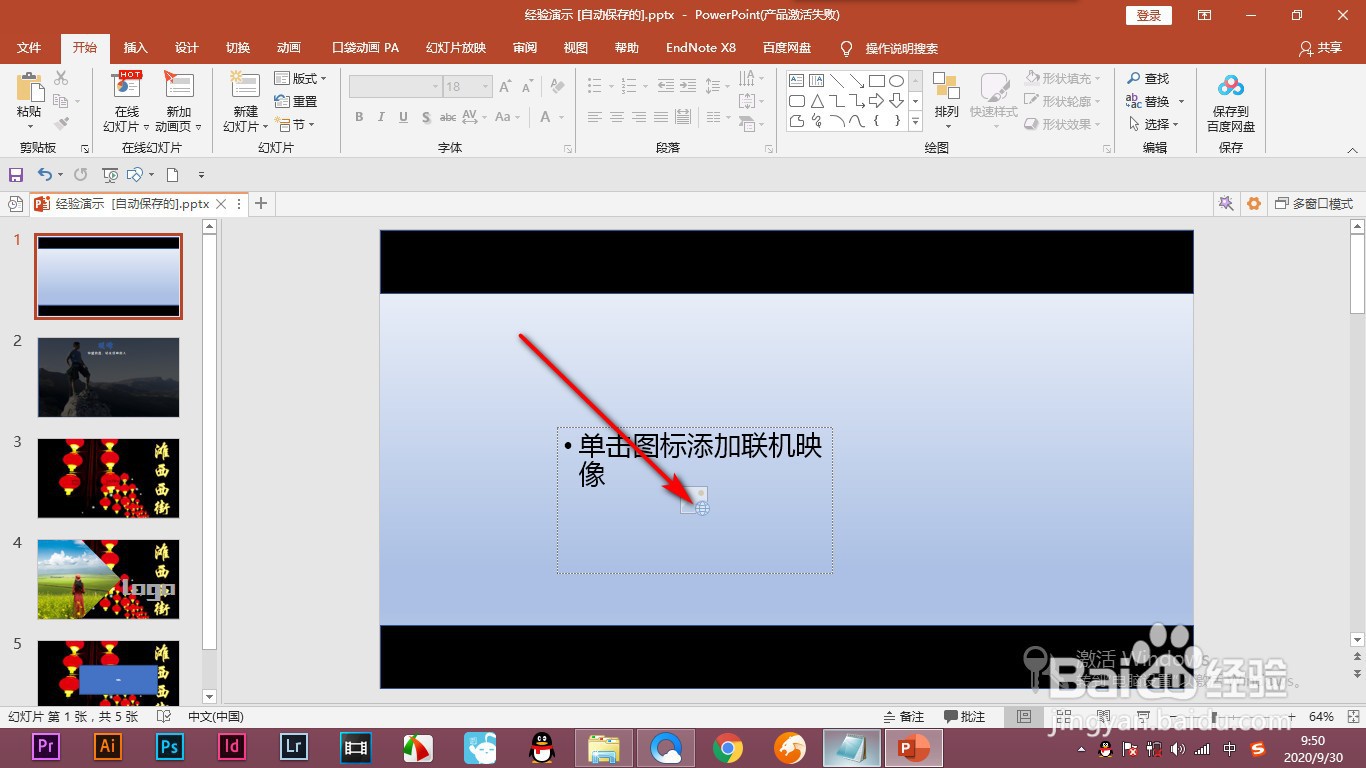Viewport: 1366px width, 768px height.
Task: Click Save to Baidu Netdisk icon
Action: coord(1231,87)
